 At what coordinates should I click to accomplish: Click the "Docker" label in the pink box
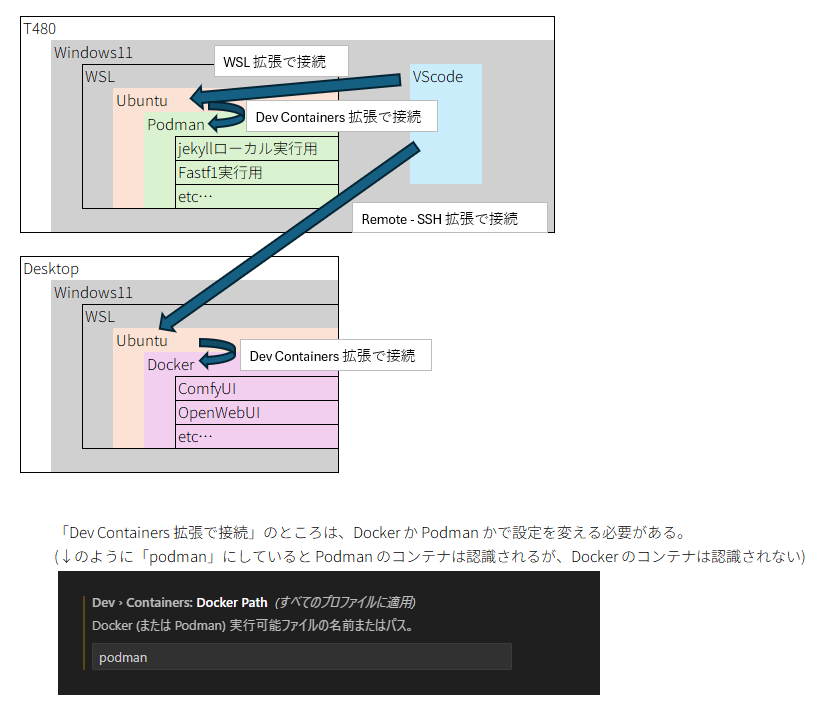(x=171, y=365)
